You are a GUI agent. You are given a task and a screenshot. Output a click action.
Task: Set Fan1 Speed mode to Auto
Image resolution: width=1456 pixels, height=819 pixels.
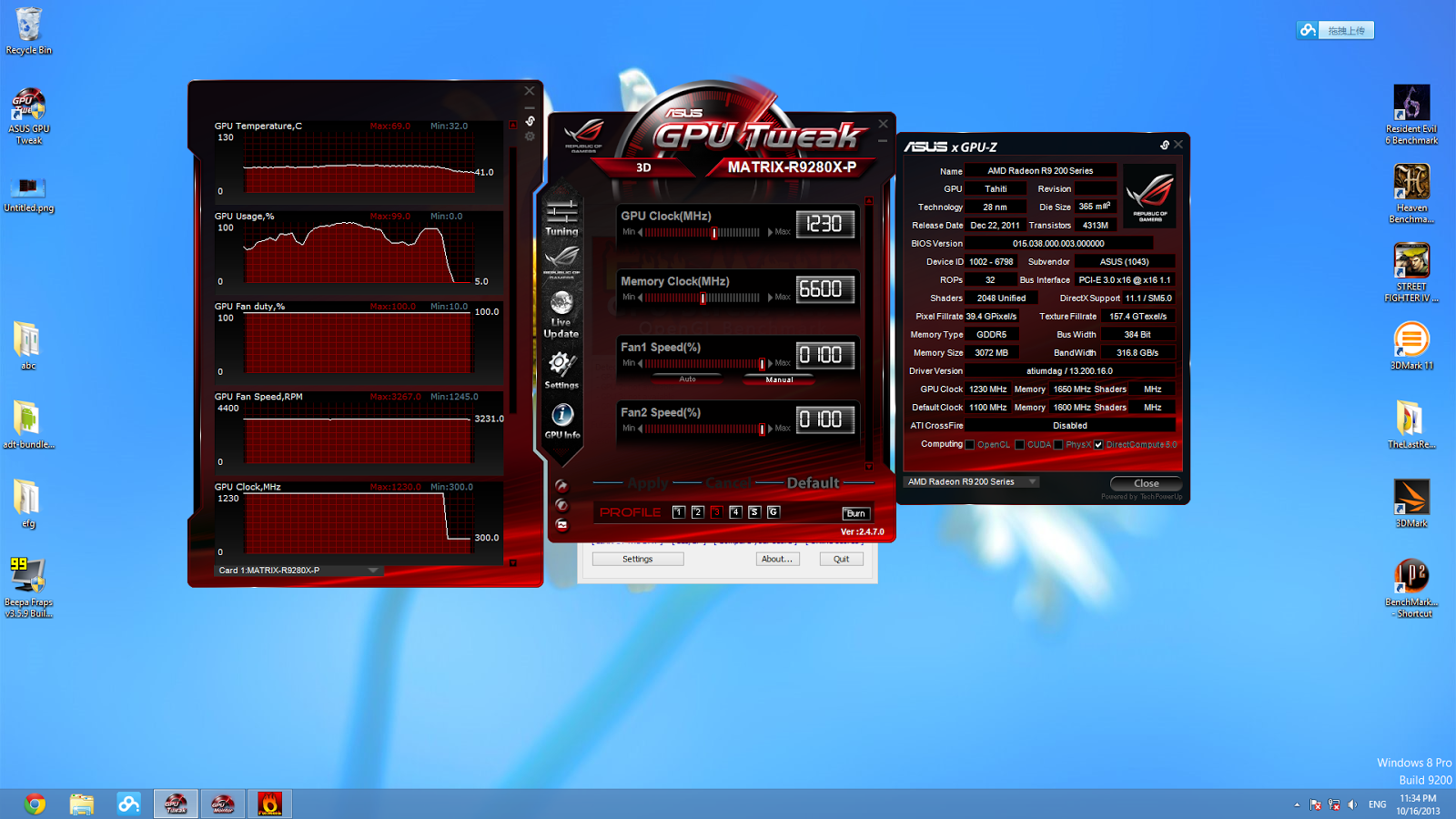pos(687,379)
